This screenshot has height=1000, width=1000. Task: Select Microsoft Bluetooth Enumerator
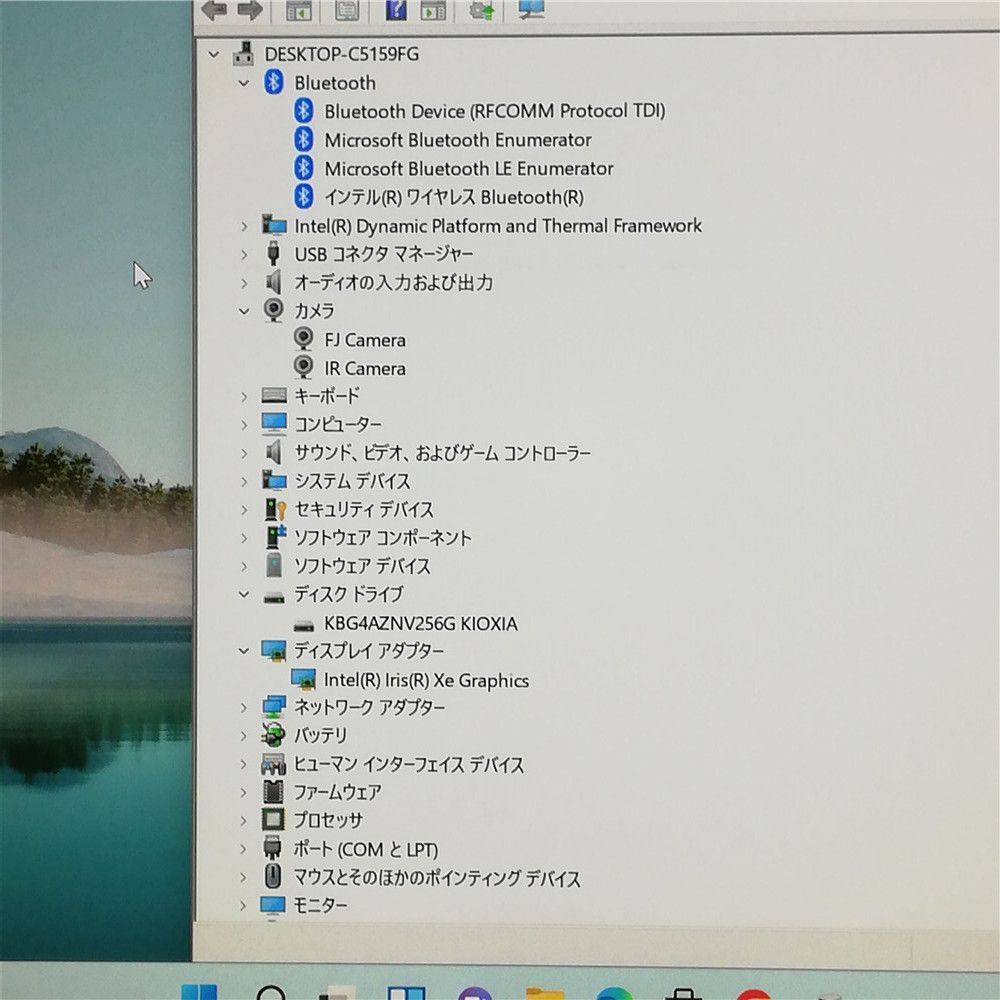457,140
